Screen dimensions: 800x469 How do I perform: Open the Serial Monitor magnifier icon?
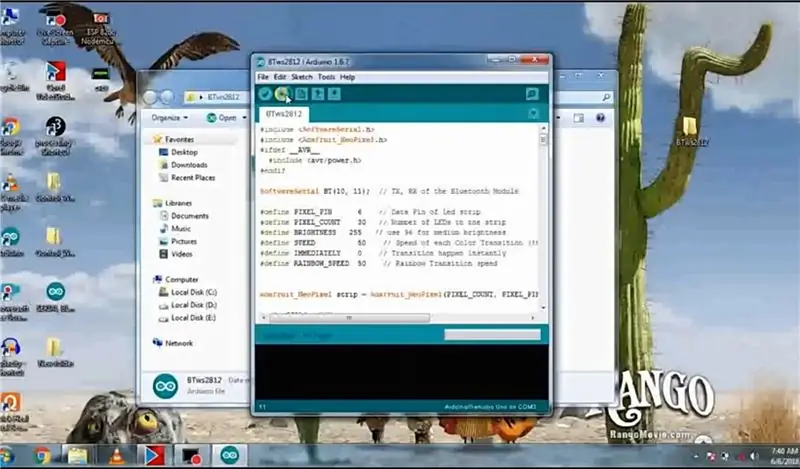point(532,94)
